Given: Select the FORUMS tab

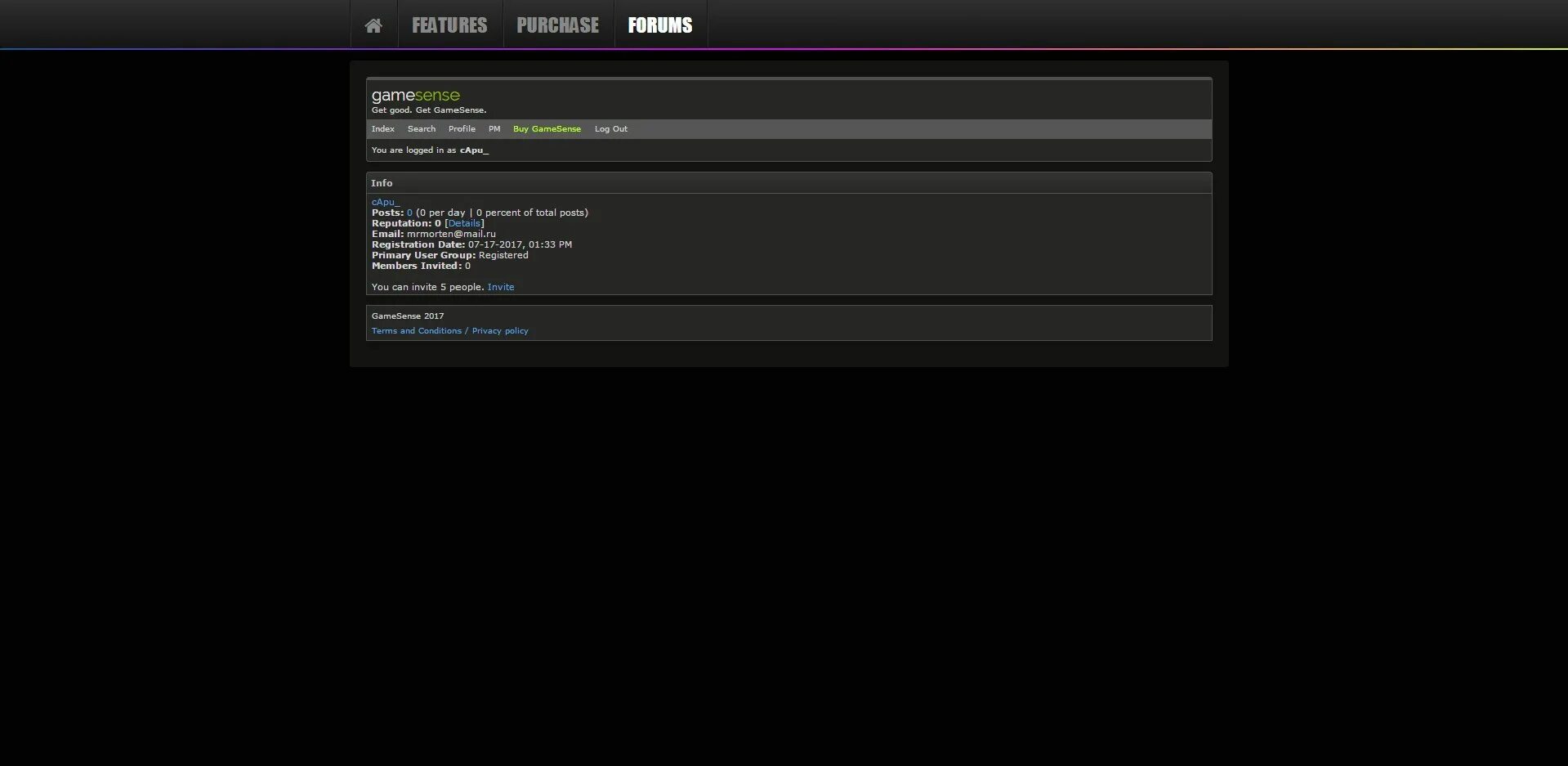Looking at the screenshot, I should pos(660,25).
